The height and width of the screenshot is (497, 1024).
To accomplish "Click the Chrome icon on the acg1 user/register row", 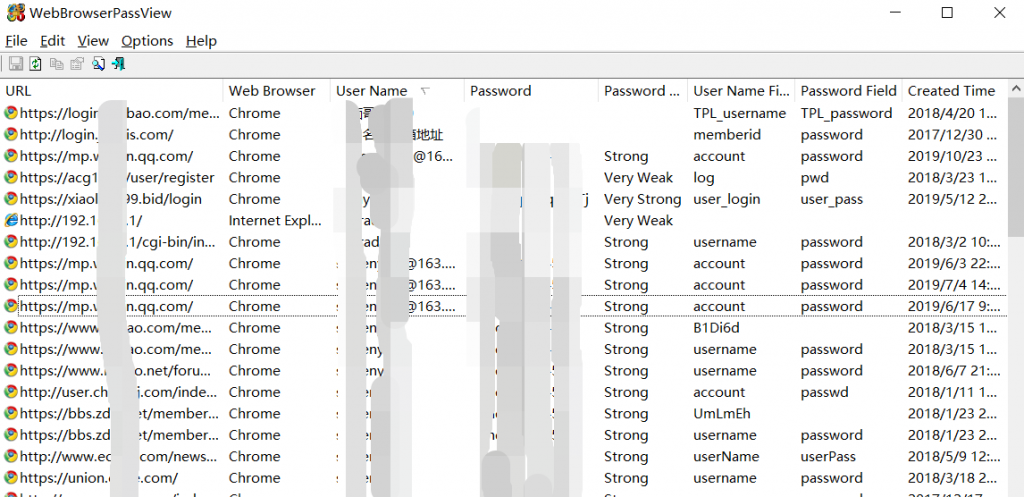I will [10, 178].
